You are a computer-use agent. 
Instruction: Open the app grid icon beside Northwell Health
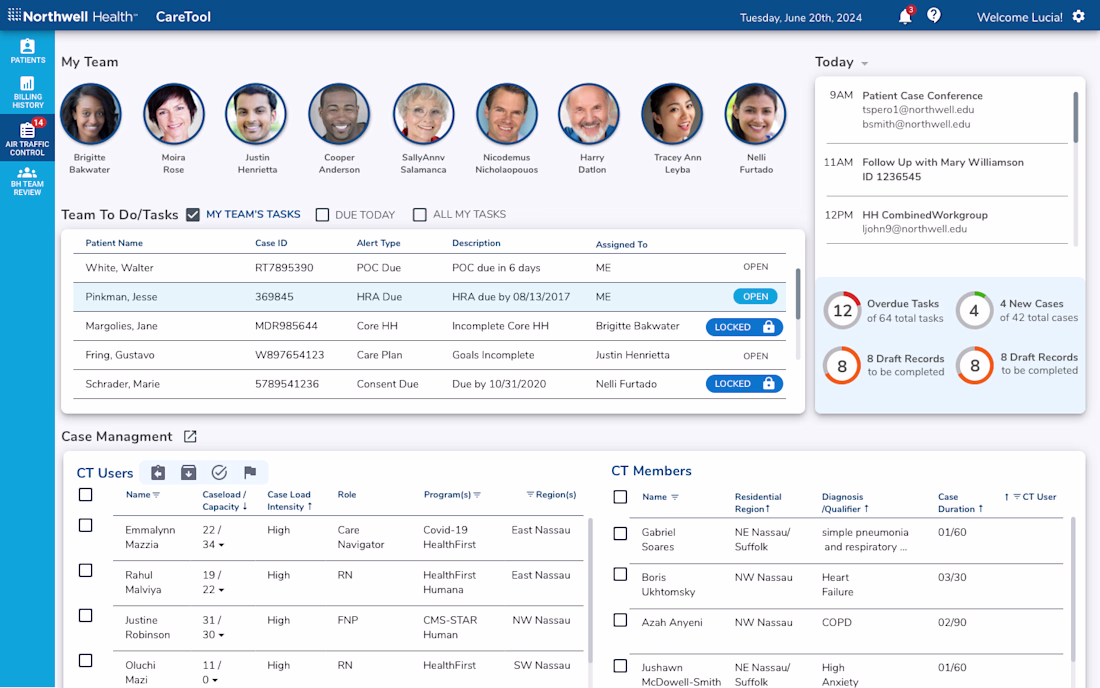point(14,15)
